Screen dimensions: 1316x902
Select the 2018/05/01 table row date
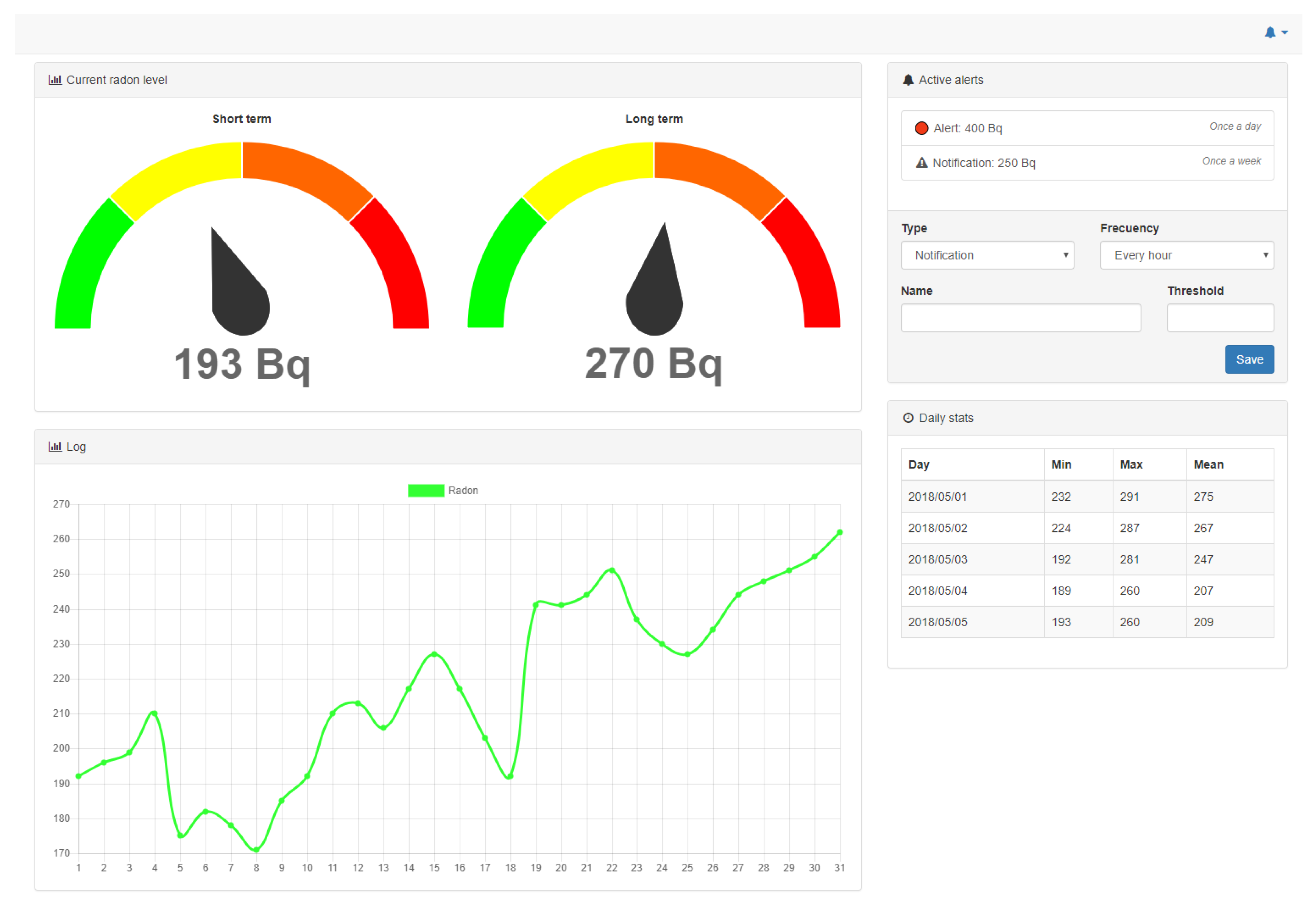(937, 496)
